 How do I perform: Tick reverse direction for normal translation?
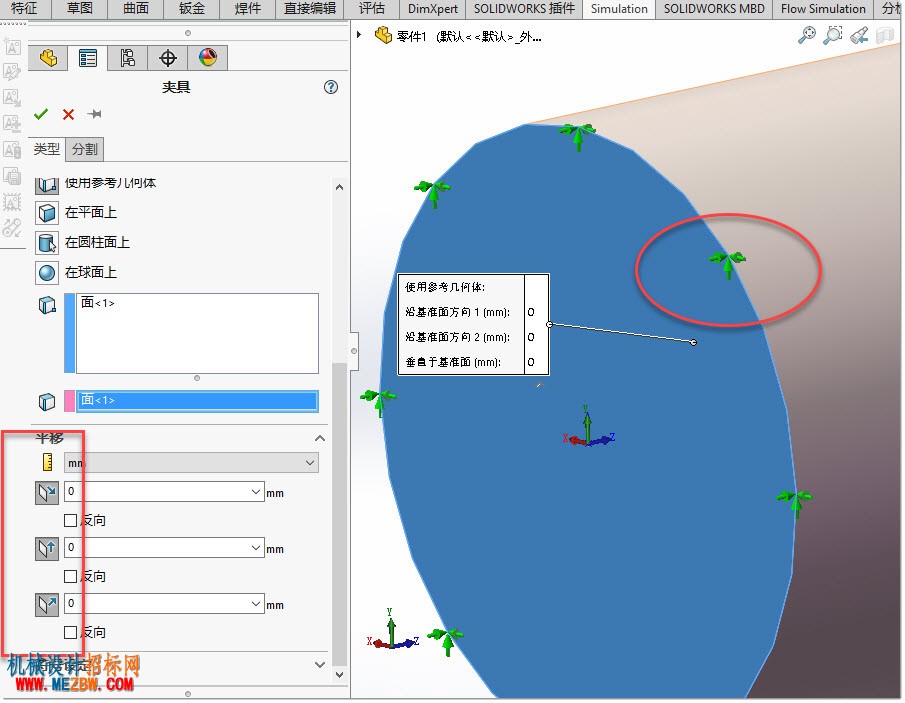70,633
